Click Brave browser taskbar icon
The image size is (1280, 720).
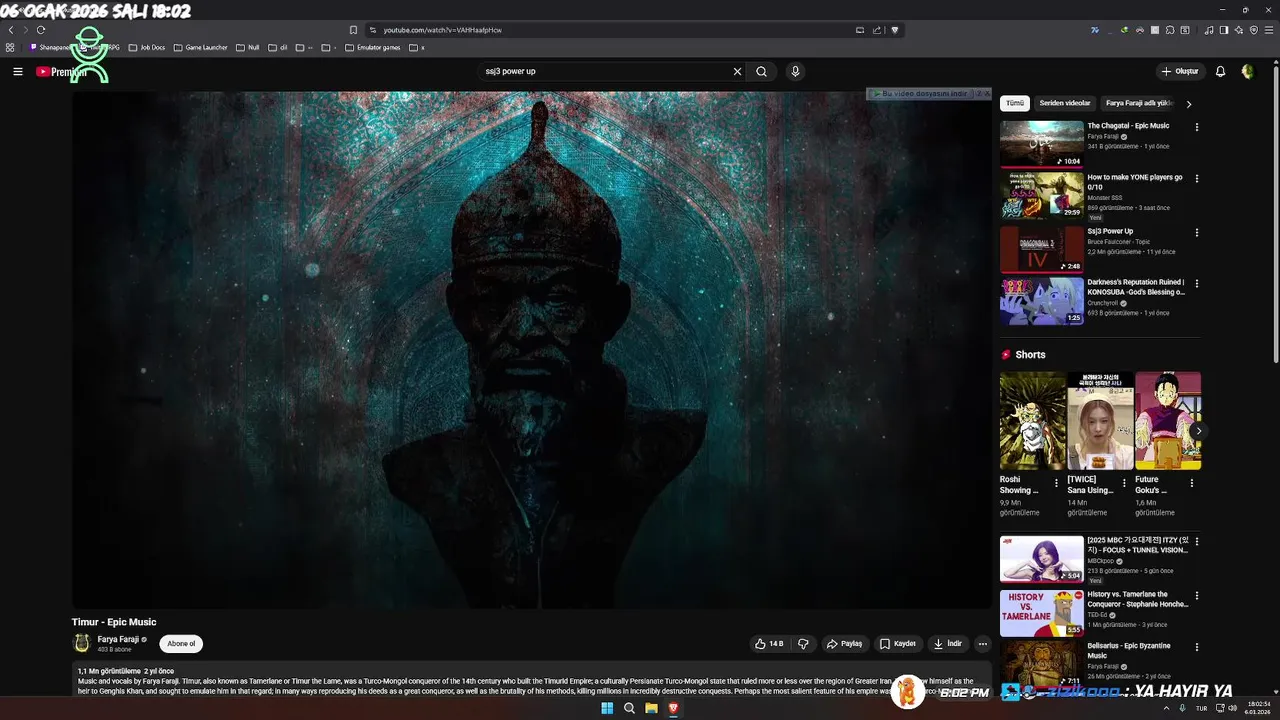673,708
